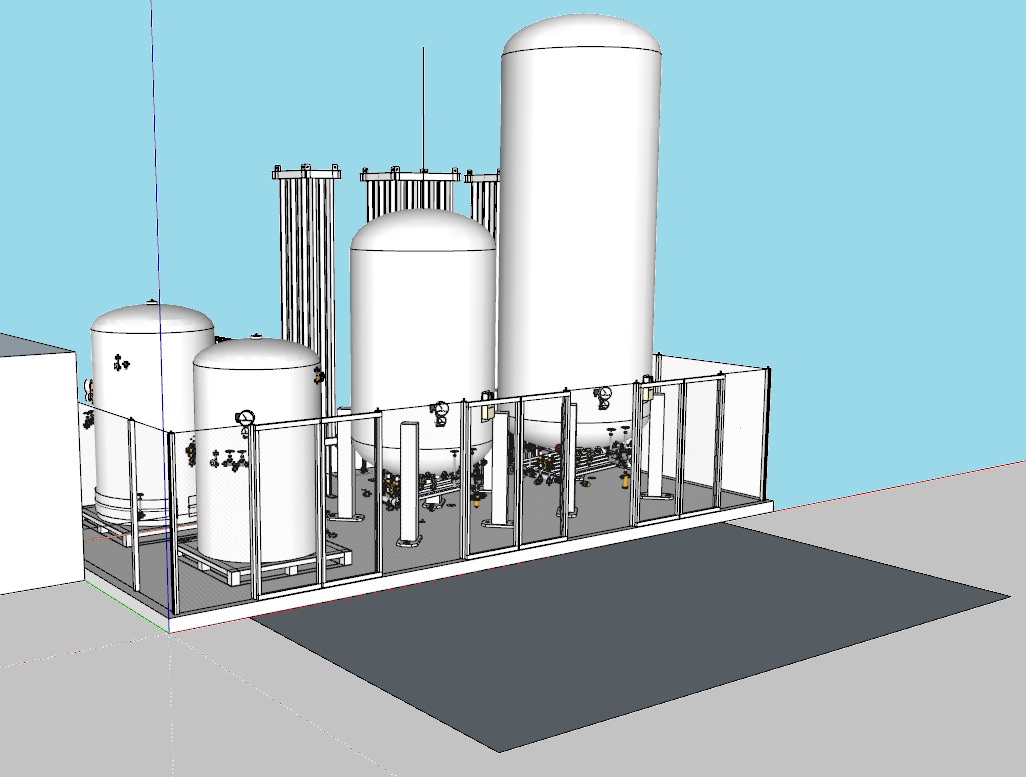This screenshot has width=1026, height=777.
Task: Click the pressure gauge on small front tank
Action: pos(245,417)
